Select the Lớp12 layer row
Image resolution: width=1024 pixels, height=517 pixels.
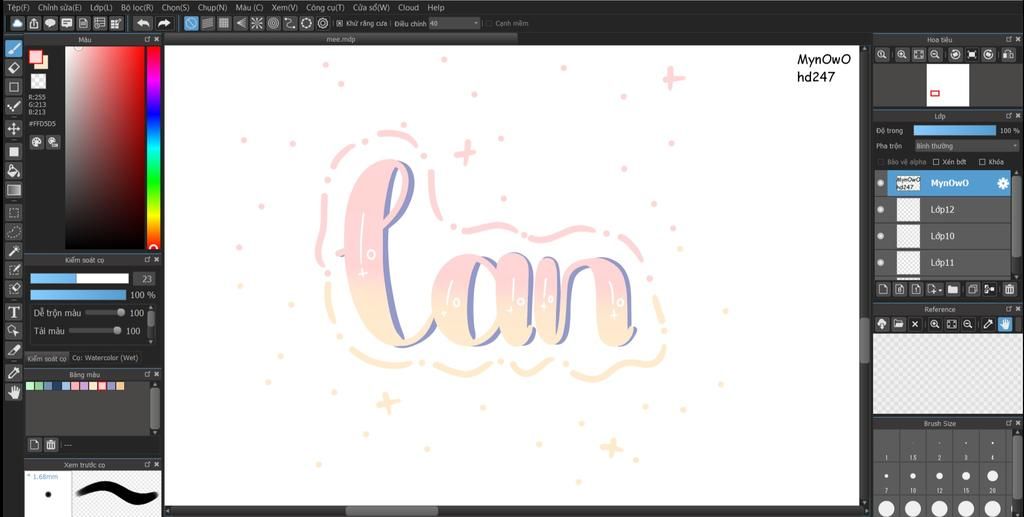click(943, 210)
